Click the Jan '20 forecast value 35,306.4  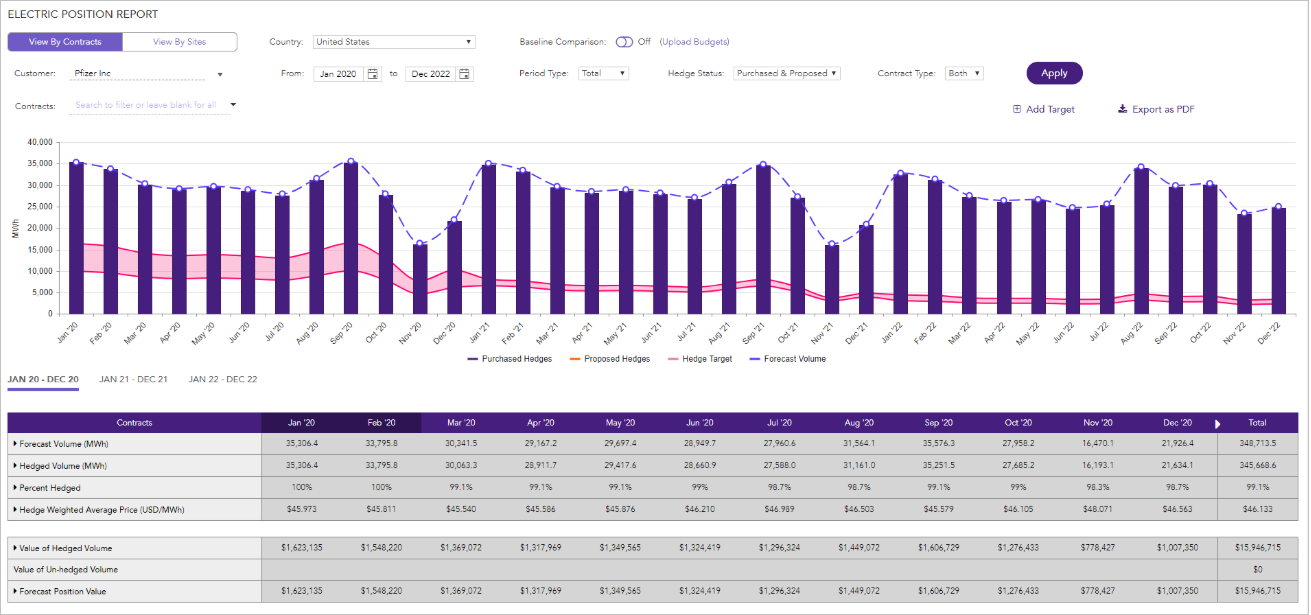[301, 443]
